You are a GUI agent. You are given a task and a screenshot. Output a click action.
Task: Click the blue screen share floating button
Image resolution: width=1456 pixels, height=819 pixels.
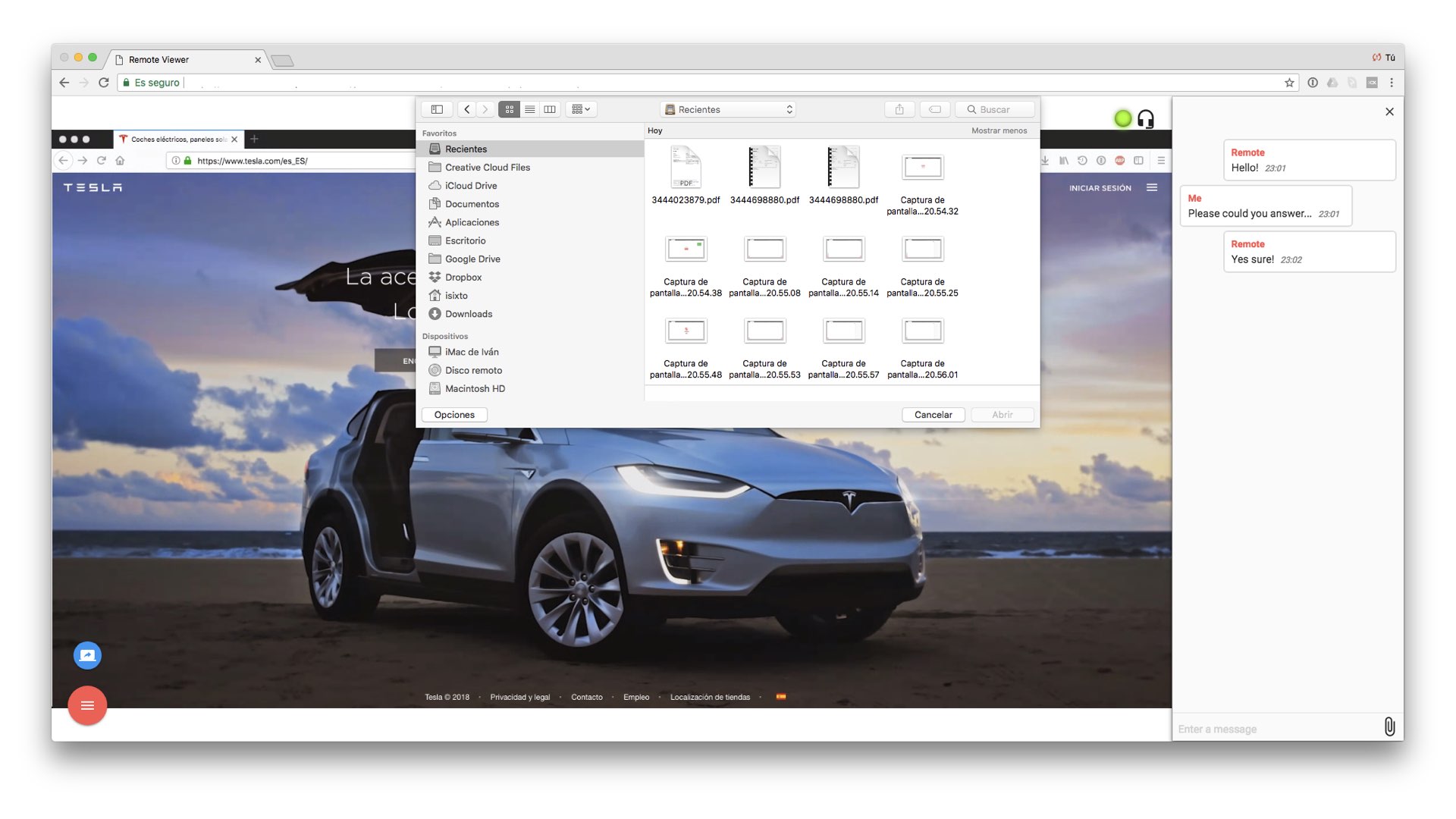tap(87, 655)
